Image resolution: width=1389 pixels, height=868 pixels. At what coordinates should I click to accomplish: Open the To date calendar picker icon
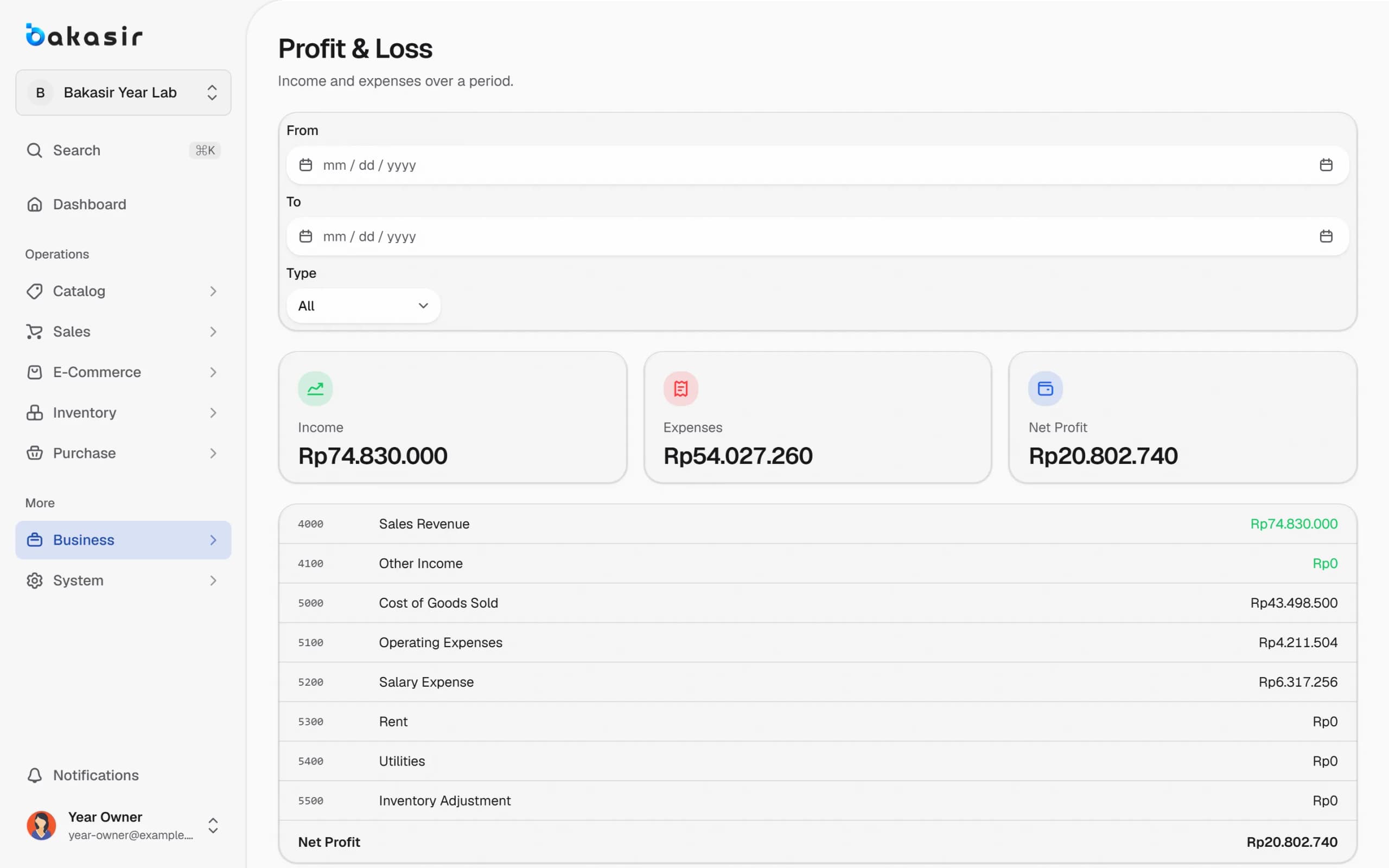(1326, 236)
